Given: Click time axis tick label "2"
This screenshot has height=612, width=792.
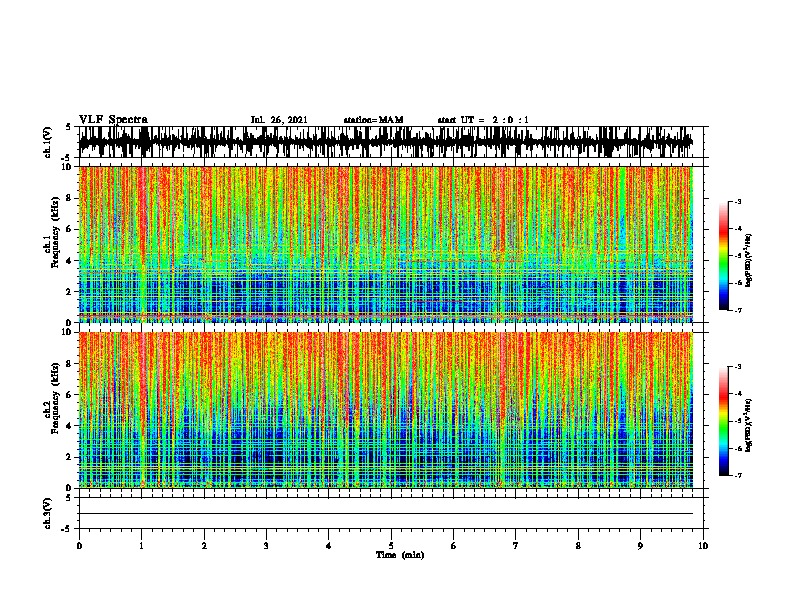Looking at the screenshot, I should 204,546.
